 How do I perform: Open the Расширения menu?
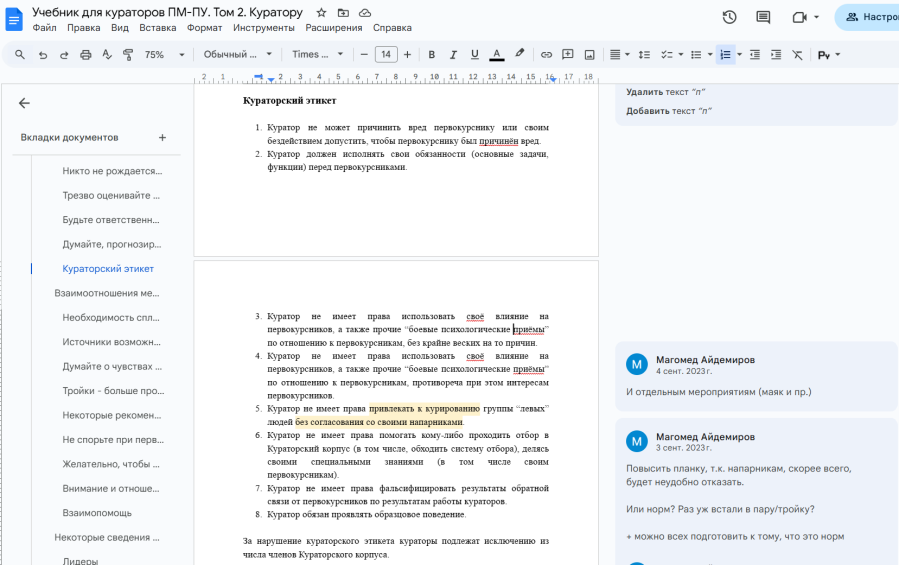[x=334, y=28]
